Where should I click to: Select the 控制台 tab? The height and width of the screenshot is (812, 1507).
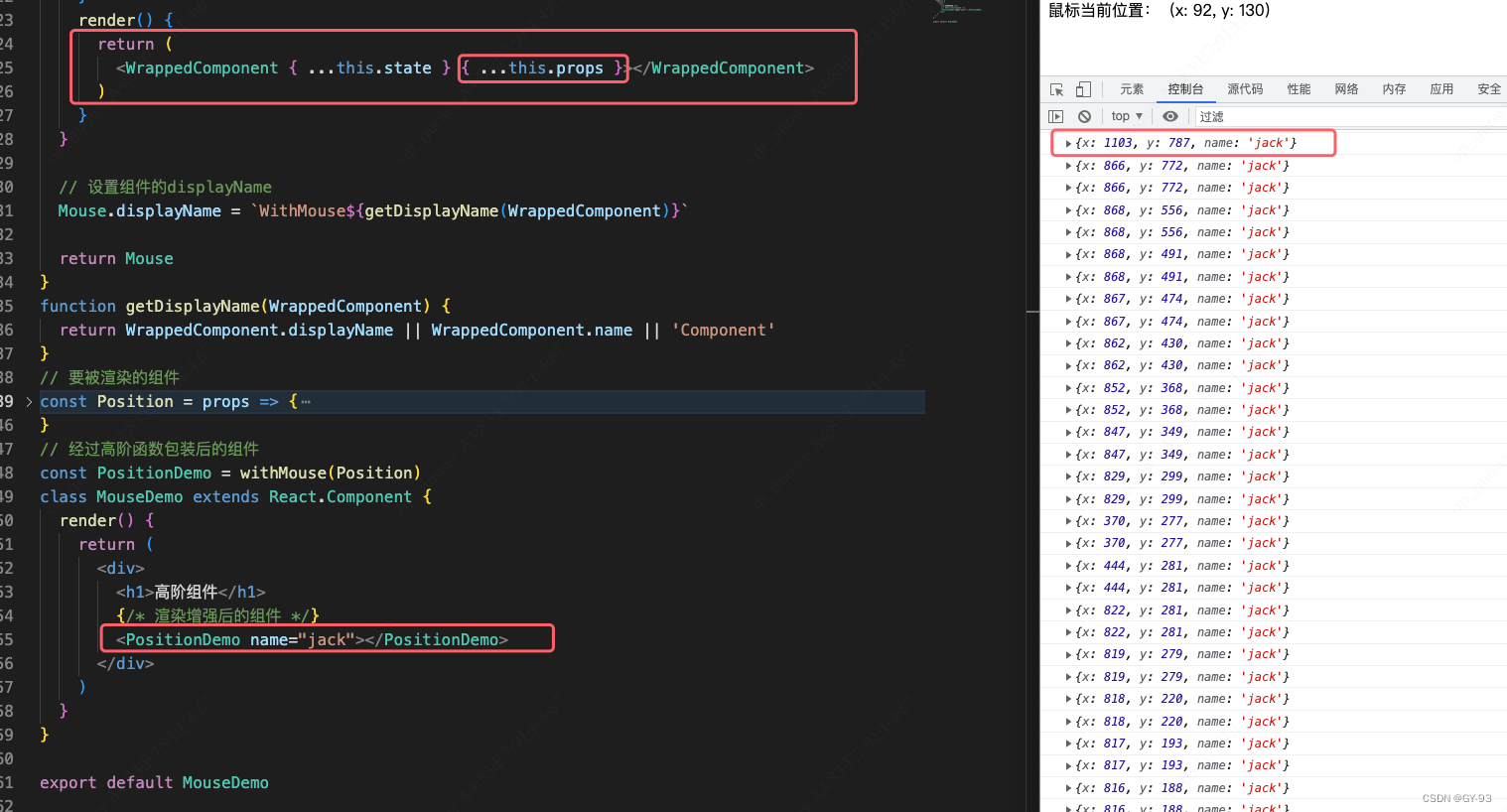click(1185, 89)
